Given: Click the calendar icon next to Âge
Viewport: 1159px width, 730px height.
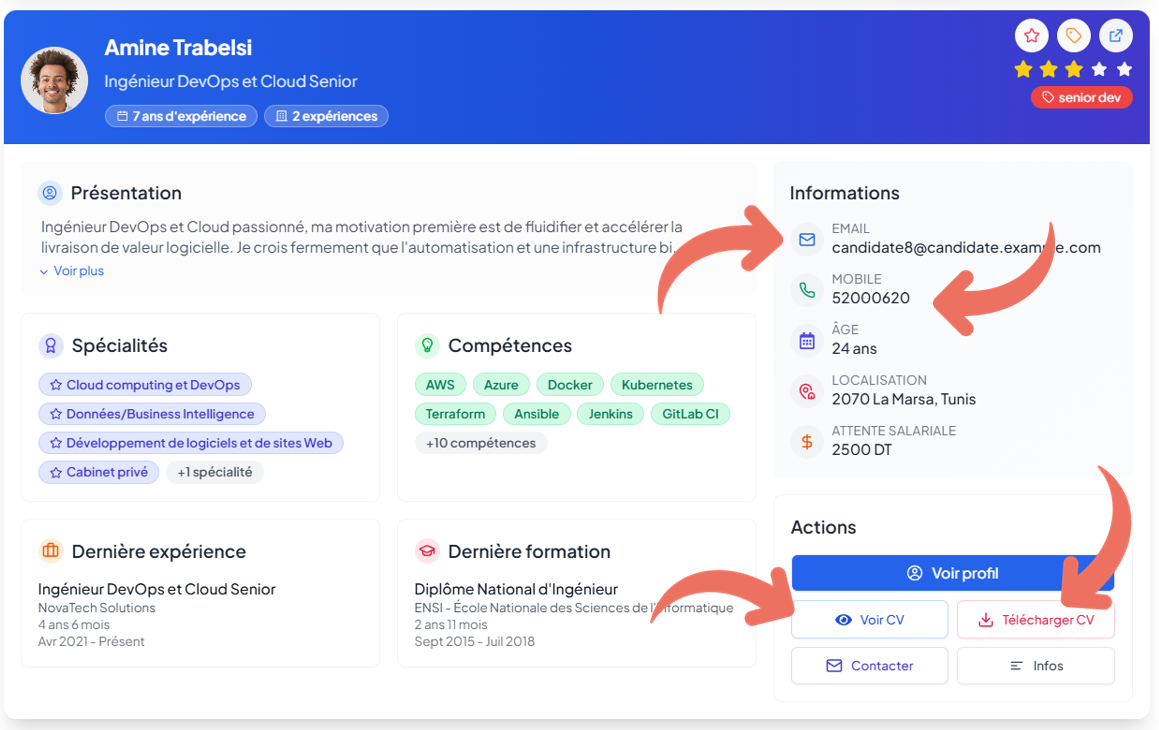Looking at the screenshot, I should tap(807, 340).
